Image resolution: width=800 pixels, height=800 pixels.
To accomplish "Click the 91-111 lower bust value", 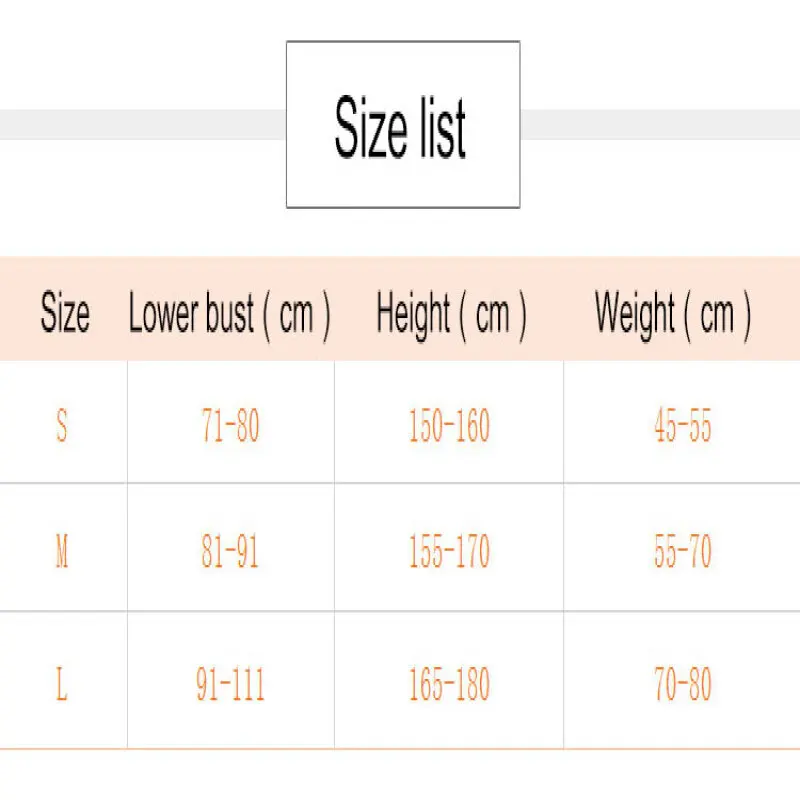I will click(230, 685).
